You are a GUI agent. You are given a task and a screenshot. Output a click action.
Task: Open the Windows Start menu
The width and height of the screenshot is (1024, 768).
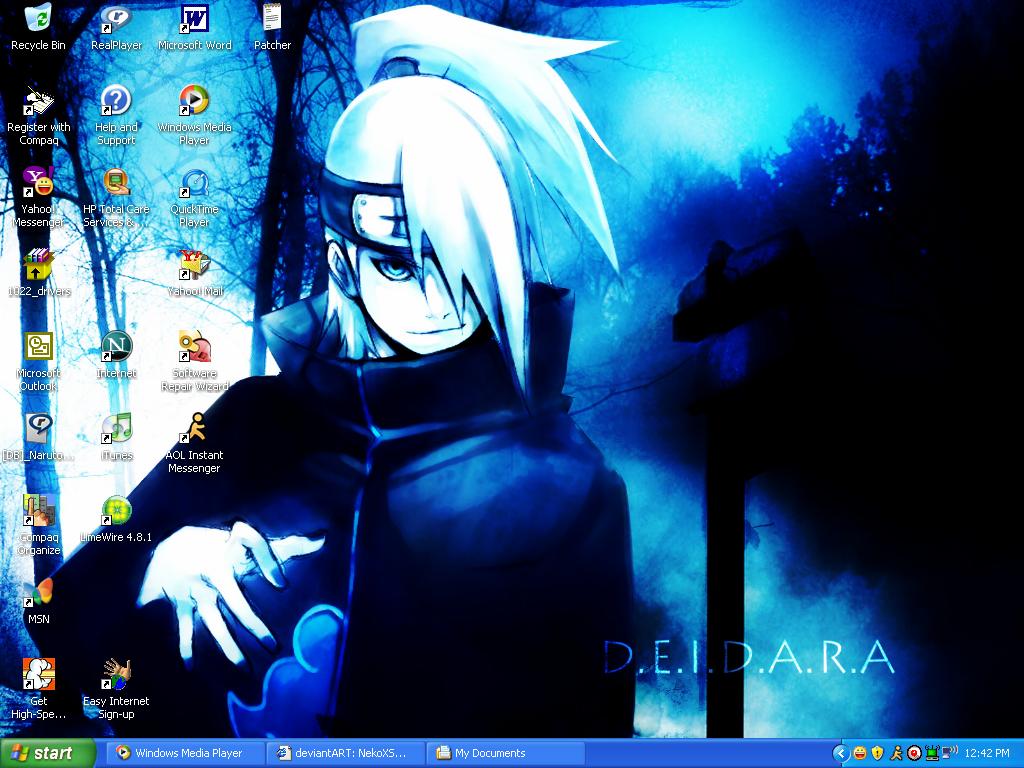pos(48,753)
